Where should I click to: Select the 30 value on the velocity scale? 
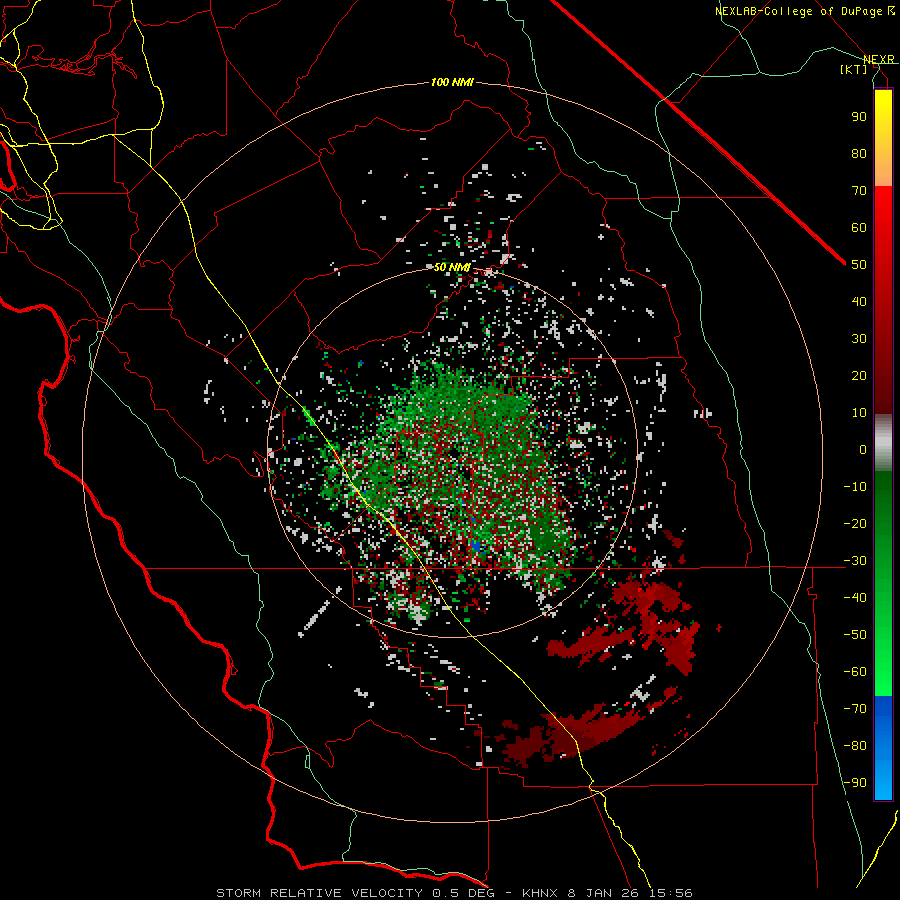coord(859,339)
